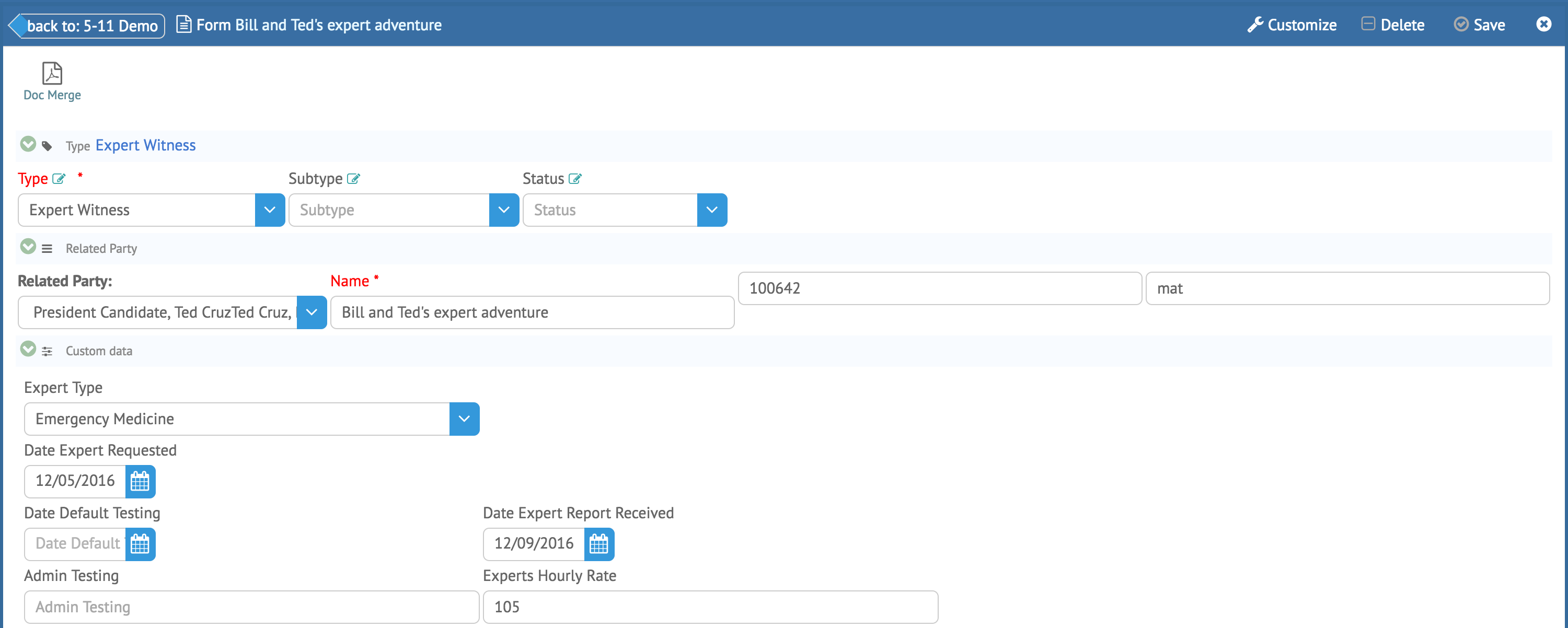Viewport: 1568px width, 628px height.
Task: Open calendar for Date Default Testing
Action: (140, 544)
